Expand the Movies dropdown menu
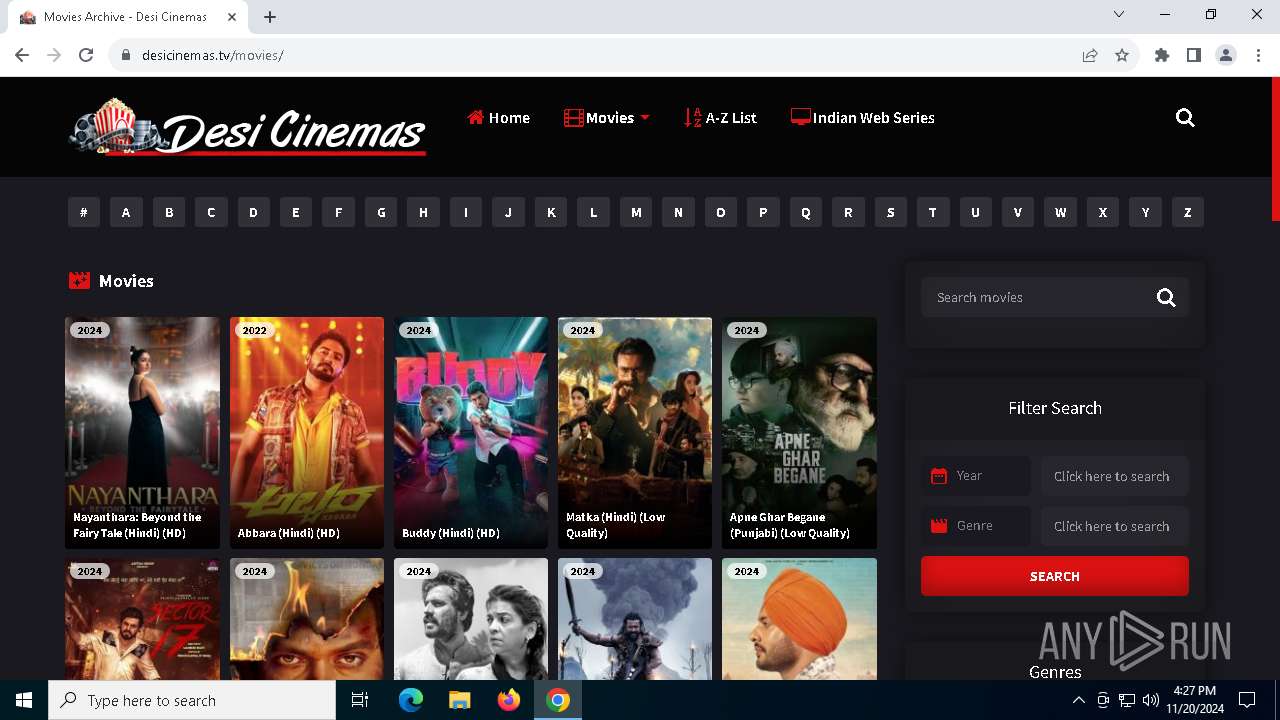Image resolution: width=1280 pixels, height=720 pixels. (x=607, y=118)
